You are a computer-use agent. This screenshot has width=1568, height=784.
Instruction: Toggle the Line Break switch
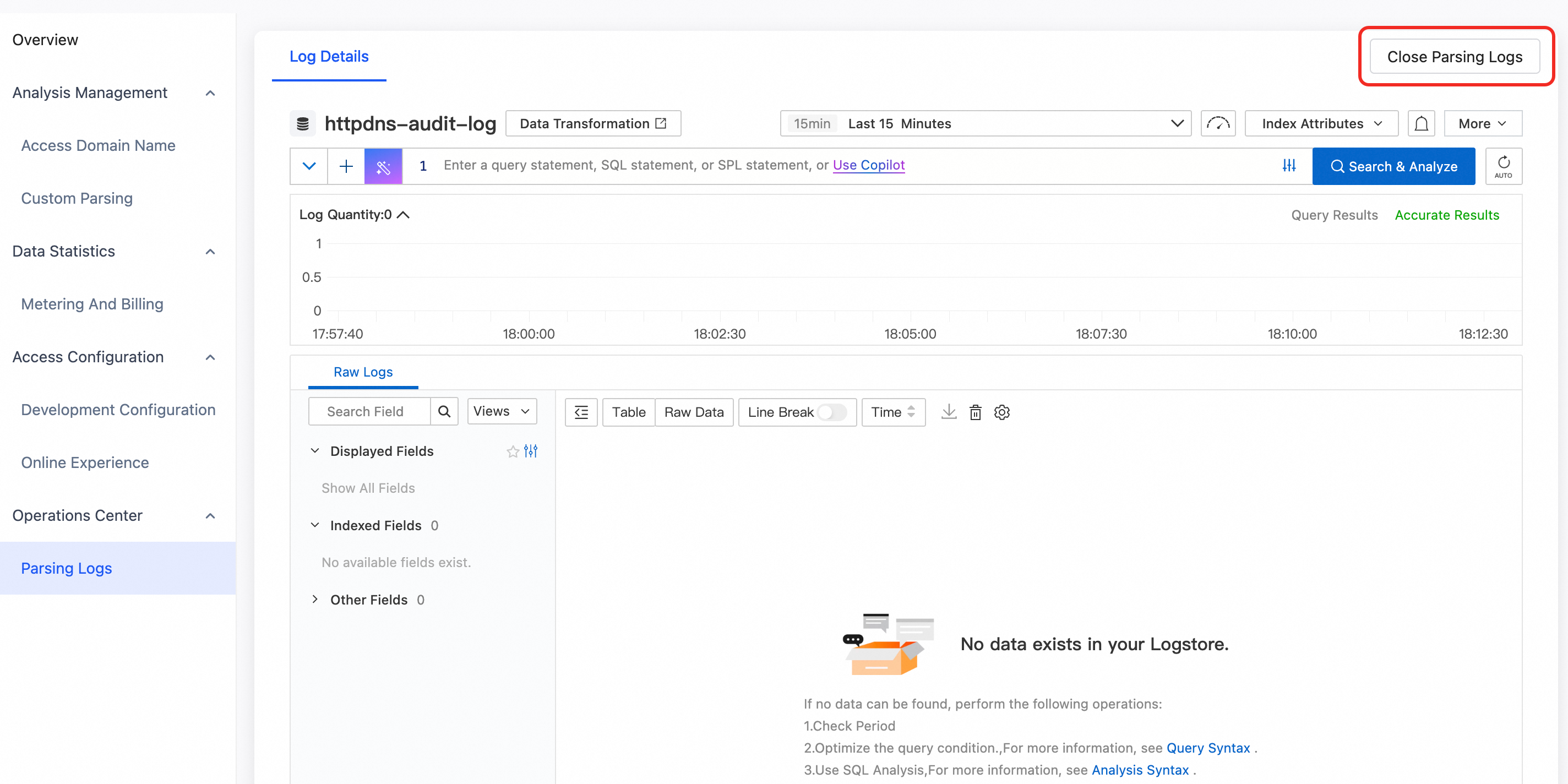point(831,412)
